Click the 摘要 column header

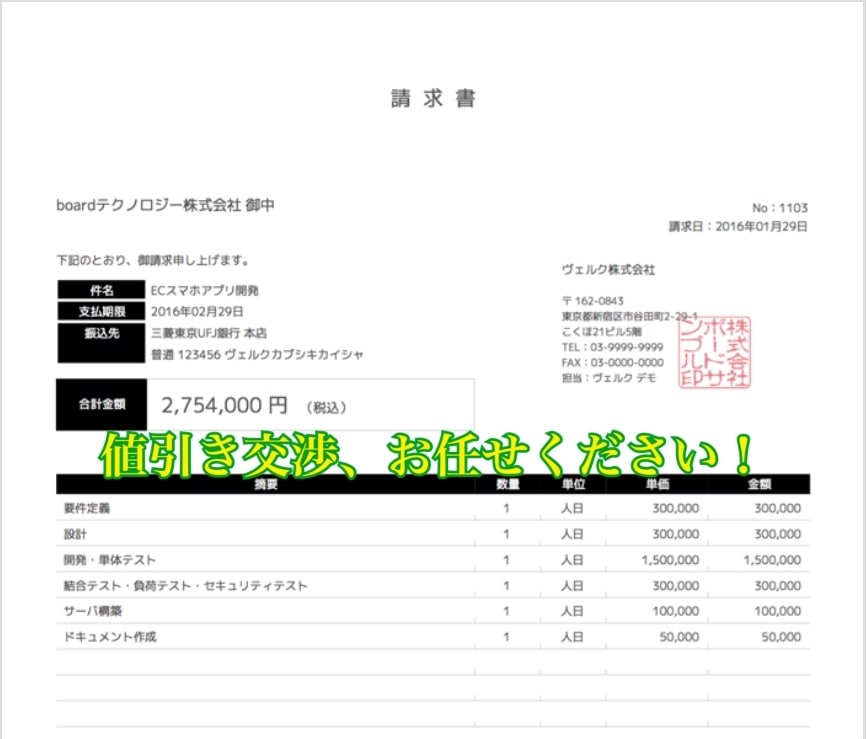point(265,484)
